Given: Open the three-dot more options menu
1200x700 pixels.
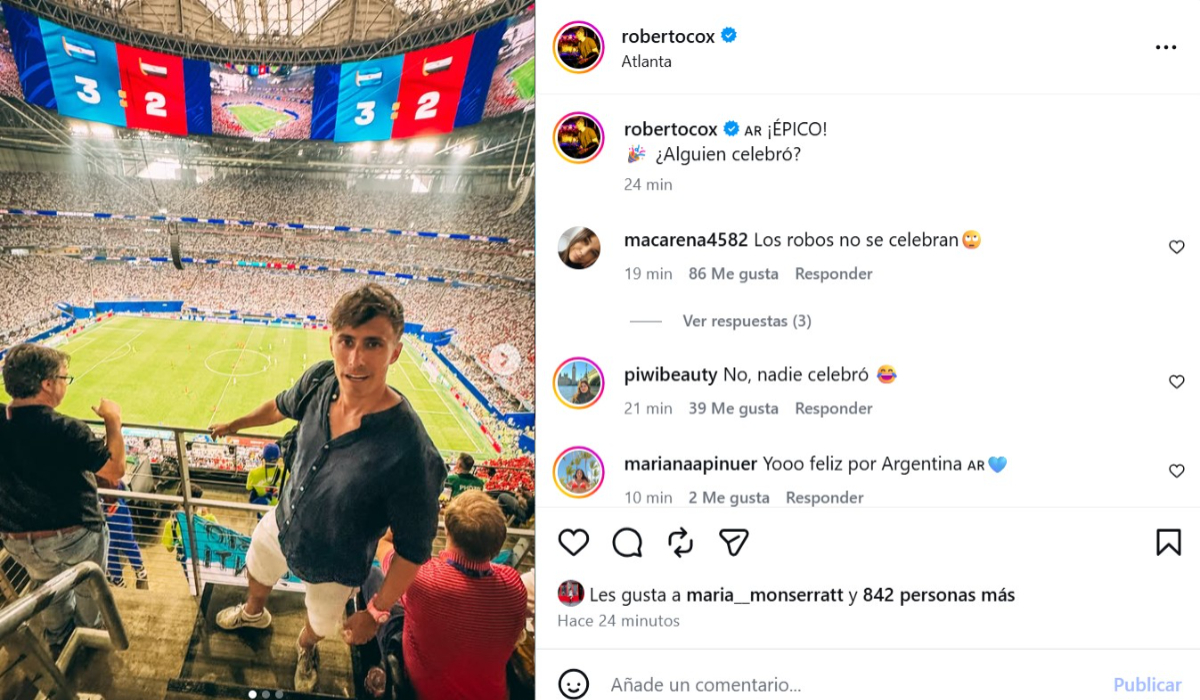Looking at the screenshot, I should click(x=1166, y=47).
